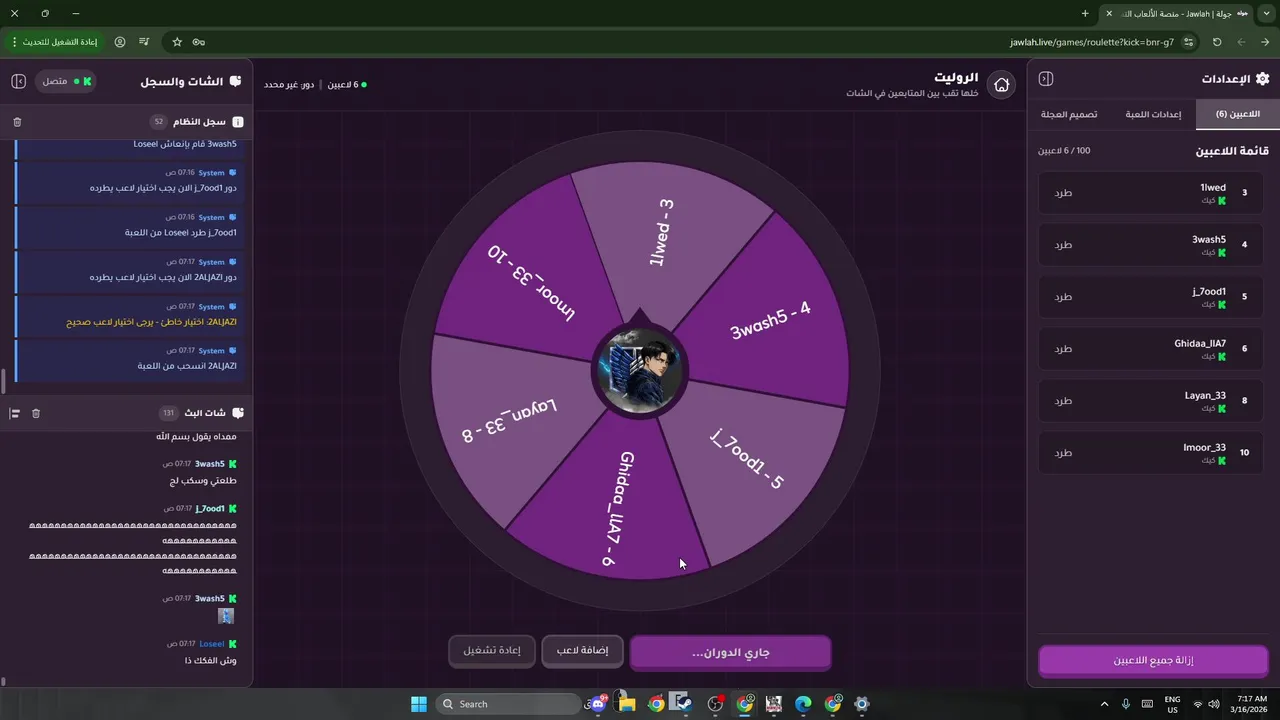Bookmark this page with the star icon
Screen dimensions: 1280x720
177,42
